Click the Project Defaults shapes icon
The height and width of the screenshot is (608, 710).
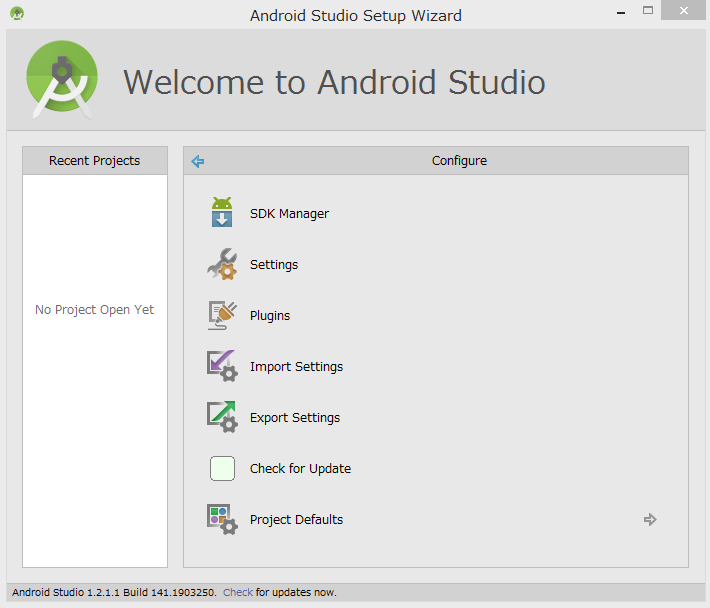222,519
